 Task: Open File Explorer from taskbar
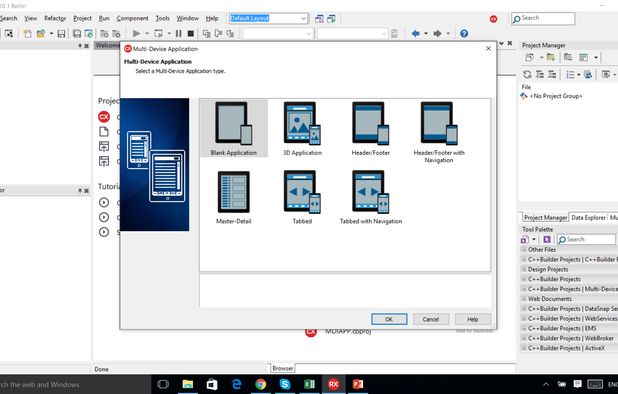pyautogui.click(x=188, y=384)
